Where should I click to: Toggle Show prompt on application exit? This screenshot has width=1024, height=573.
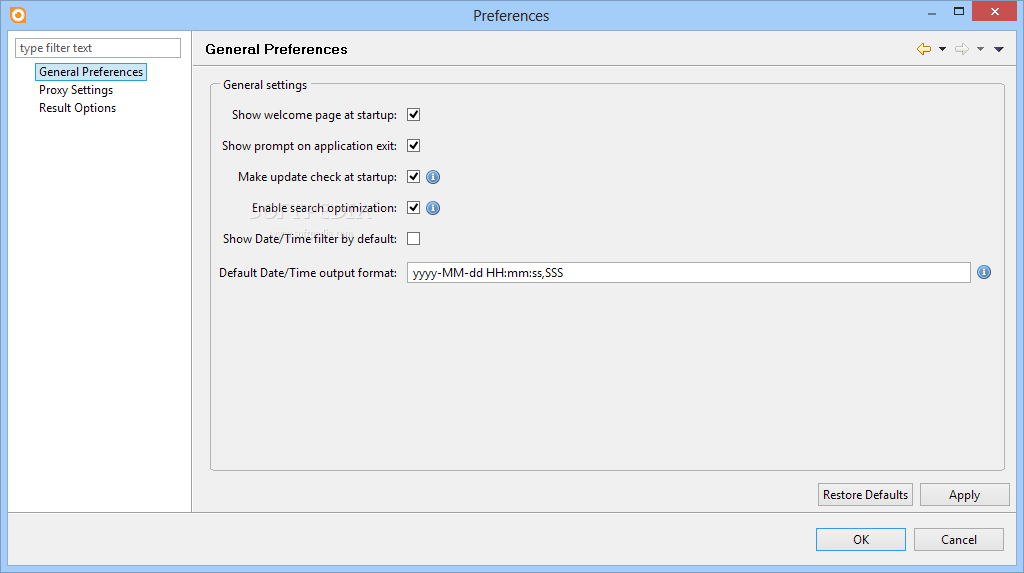point(413,146)
